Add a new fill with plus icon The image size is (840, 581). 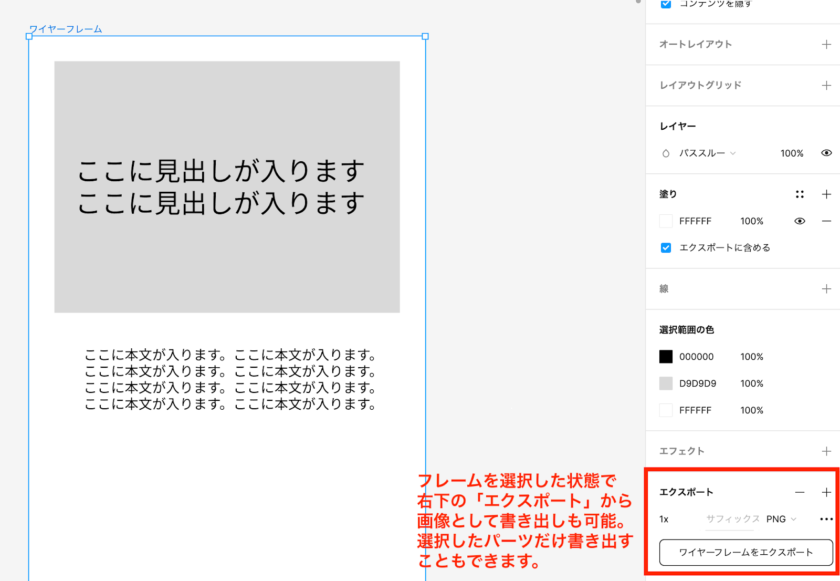[x=826, y=194]
